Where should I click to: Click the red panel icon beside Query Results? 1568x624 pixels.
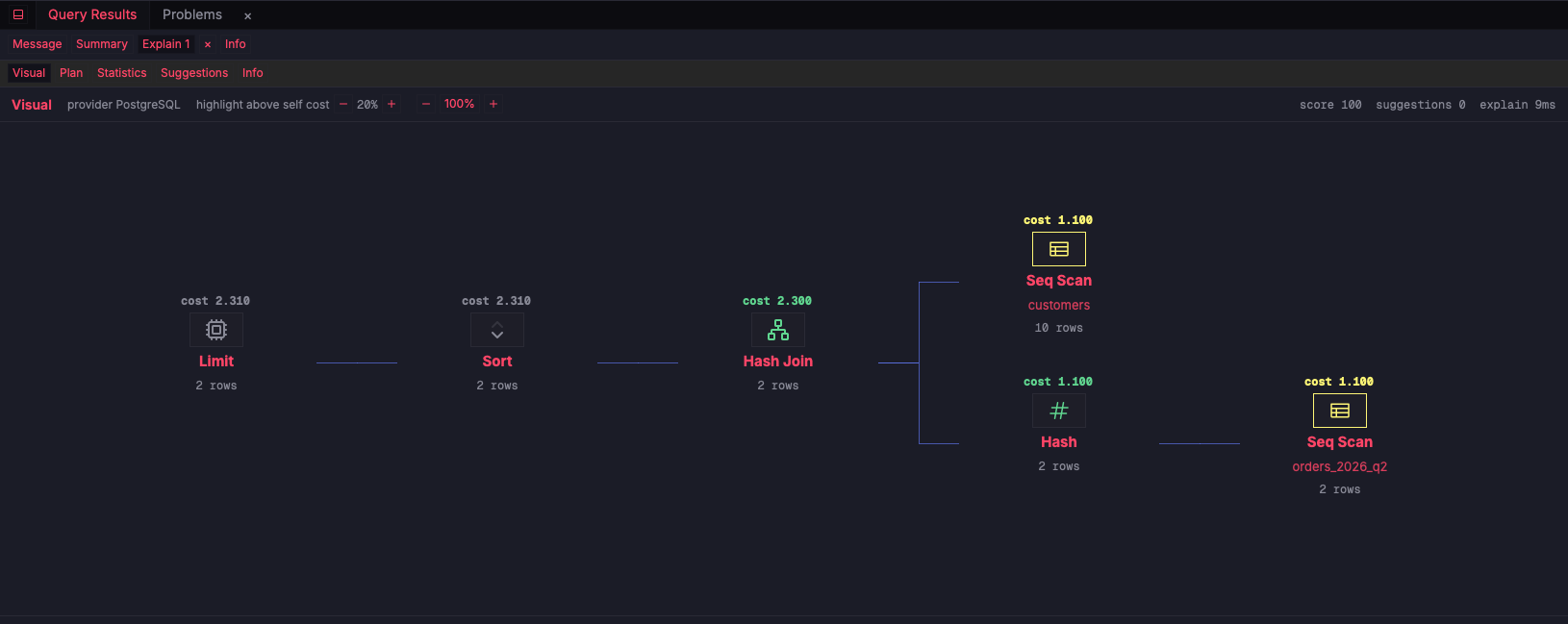(x=18, y=14)
